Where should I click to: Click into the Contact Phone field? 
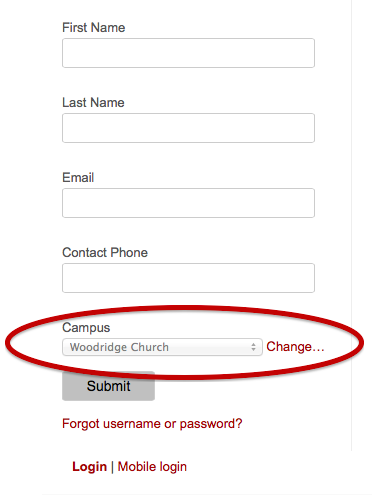(x=188, y=278)
